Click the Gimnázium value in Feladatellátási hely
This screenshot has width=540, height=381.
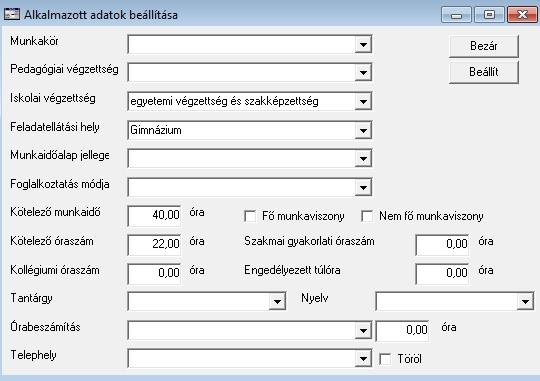click(156, 130)
